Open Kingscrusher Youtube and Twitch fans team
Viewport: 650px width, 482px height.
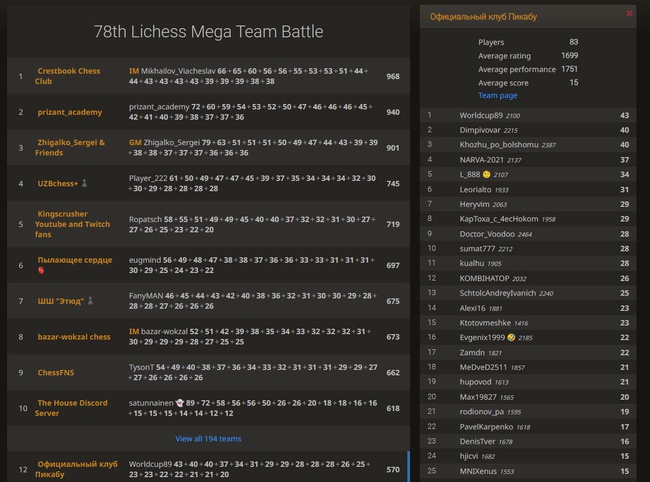[x=73, y=224]
